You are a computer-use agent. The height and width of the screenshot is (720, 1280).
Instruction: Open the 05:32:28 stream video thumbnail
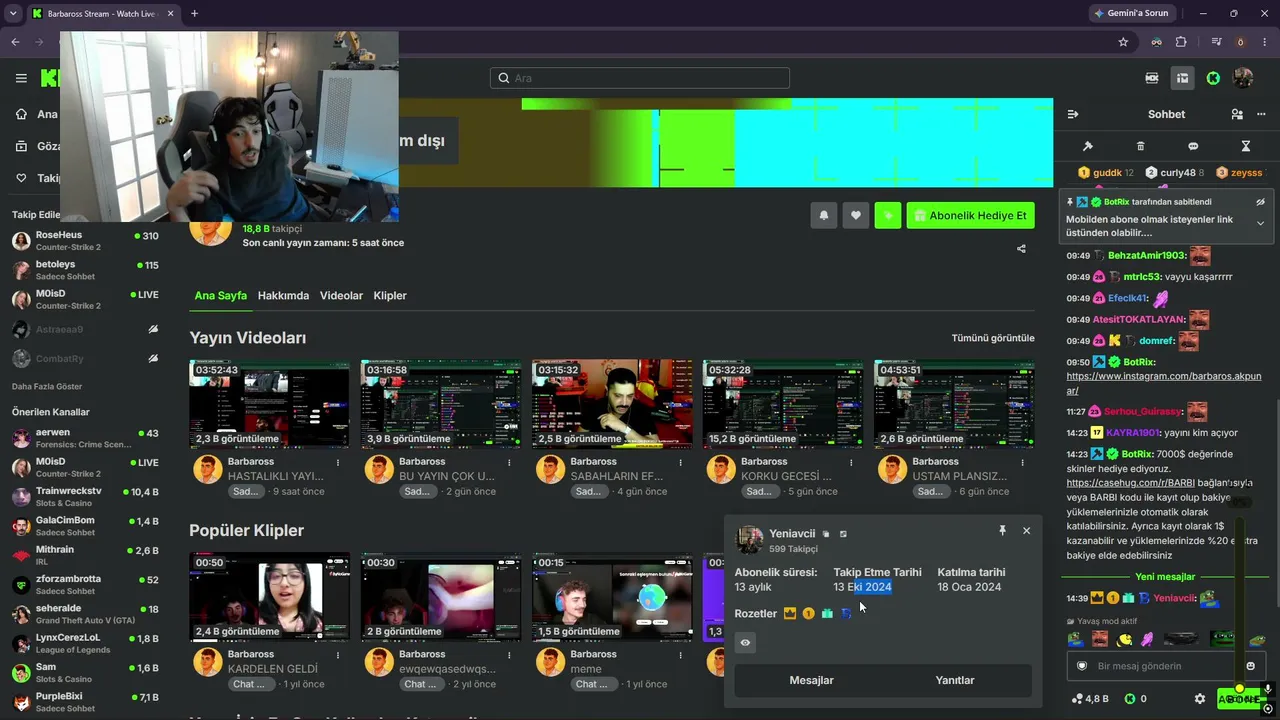tap(782, 404)
